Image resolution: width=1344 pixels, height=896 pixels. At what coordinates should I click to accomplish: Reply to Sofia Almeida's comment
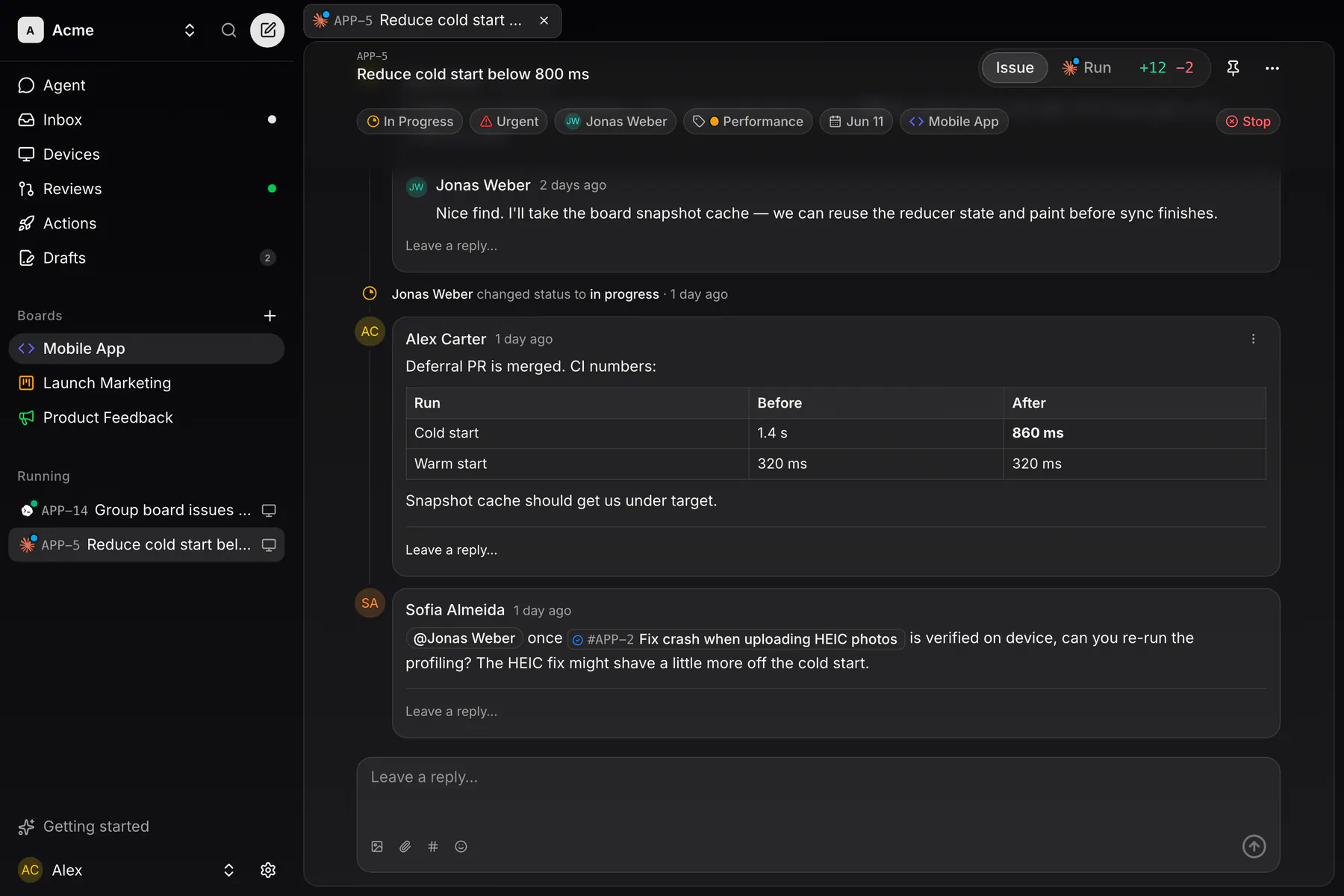tap(451, 712)
